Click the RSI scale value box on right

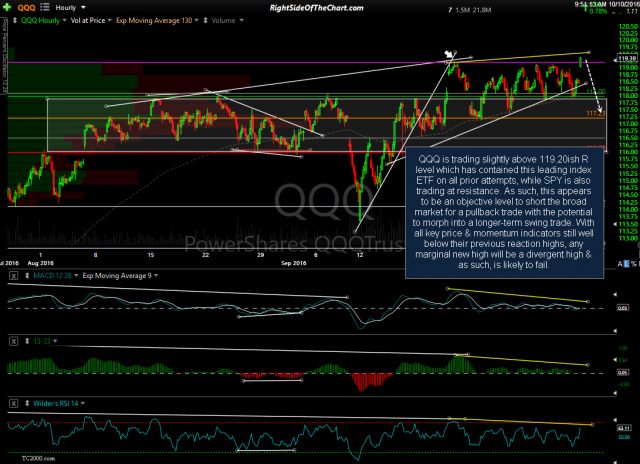[624, 428]
